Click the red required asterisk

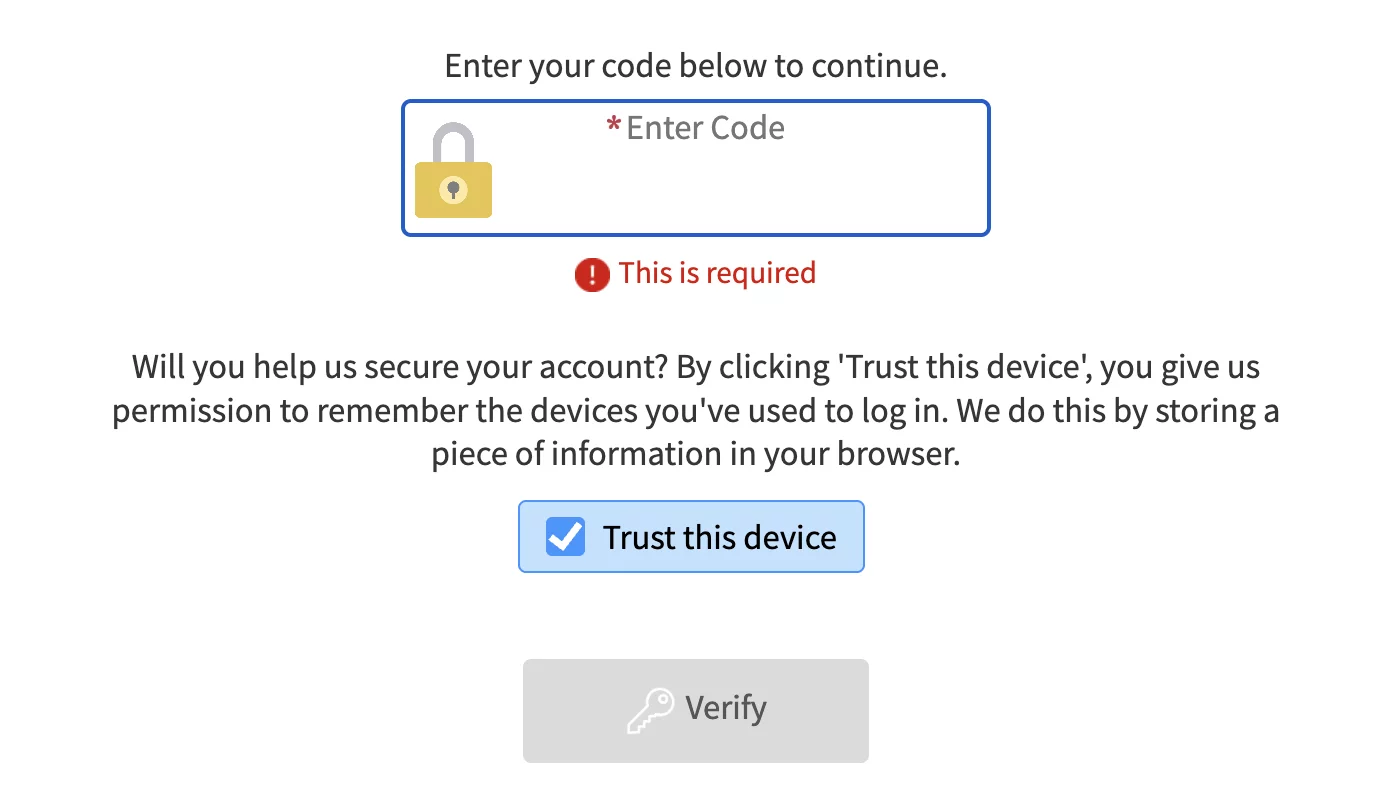(x=614, y=128)
